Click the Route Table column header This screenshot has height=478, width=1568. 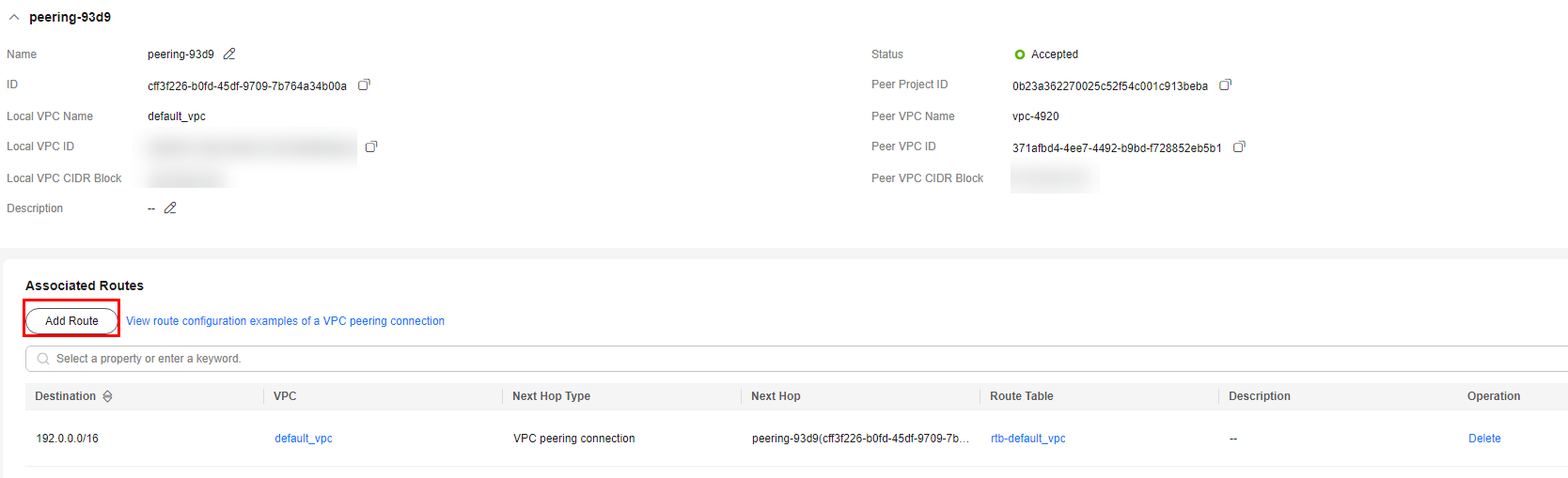point(1021,396)
